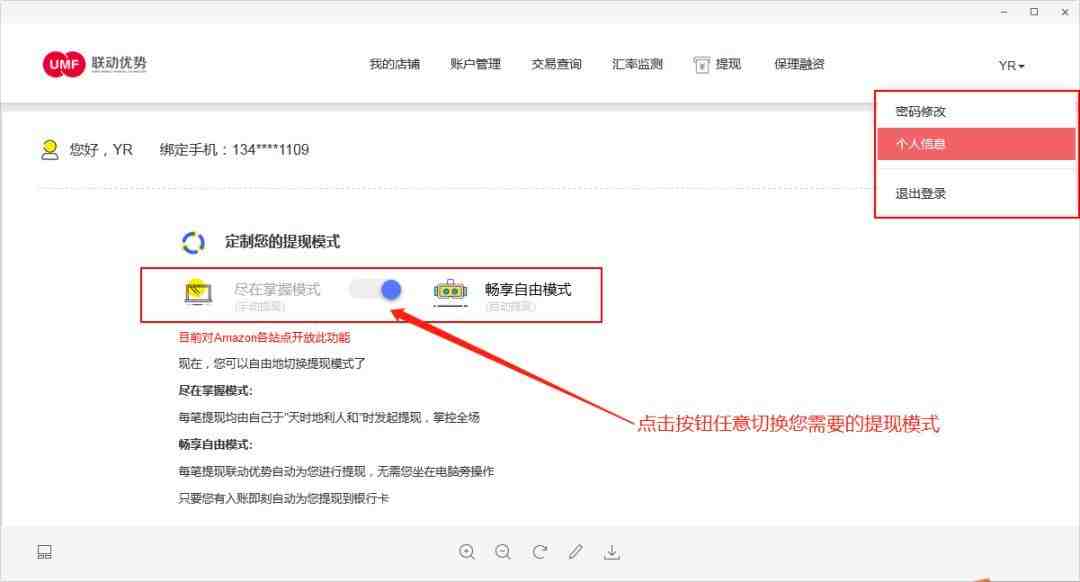Image resolution: width=1080 pixels, height=582 pixels.
Task: Click the 提现 withdrawal icon in the navigation
Action: [x=702, y=65]
